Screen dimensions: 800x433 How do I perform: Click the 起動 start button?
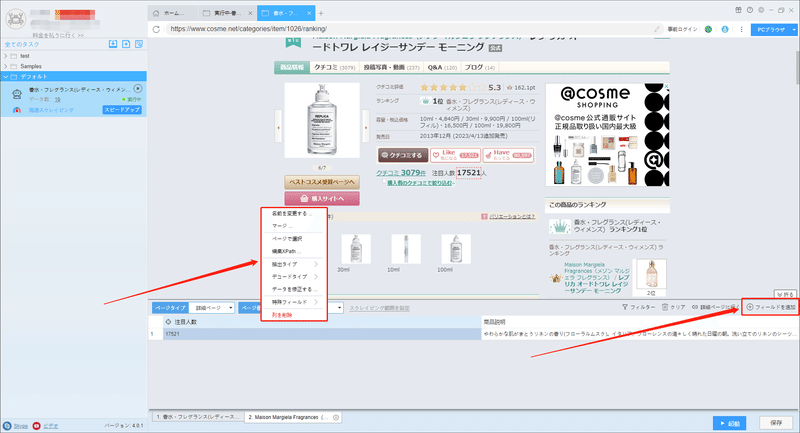[730, 423]
